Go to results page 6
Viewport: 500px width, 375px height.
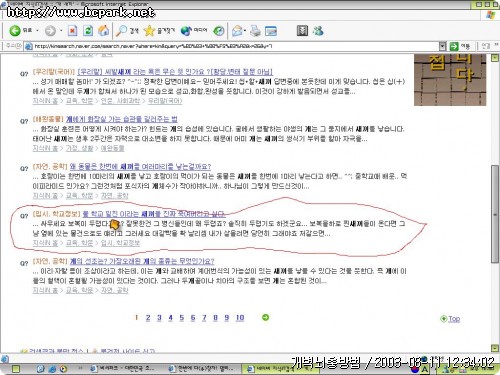[x=193, y=318]
